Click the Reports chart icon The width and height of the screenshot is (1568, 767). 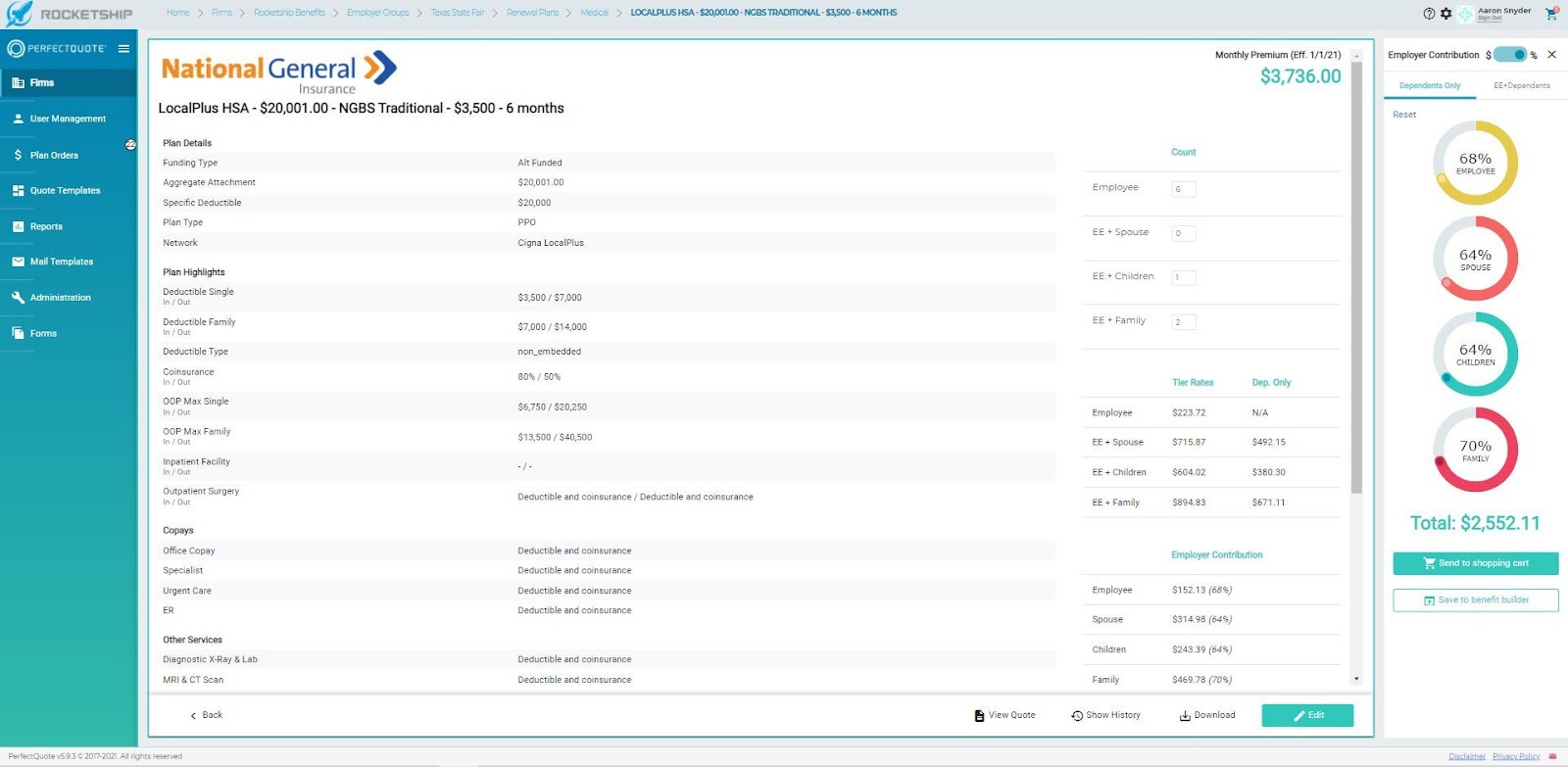coord(18,226)
